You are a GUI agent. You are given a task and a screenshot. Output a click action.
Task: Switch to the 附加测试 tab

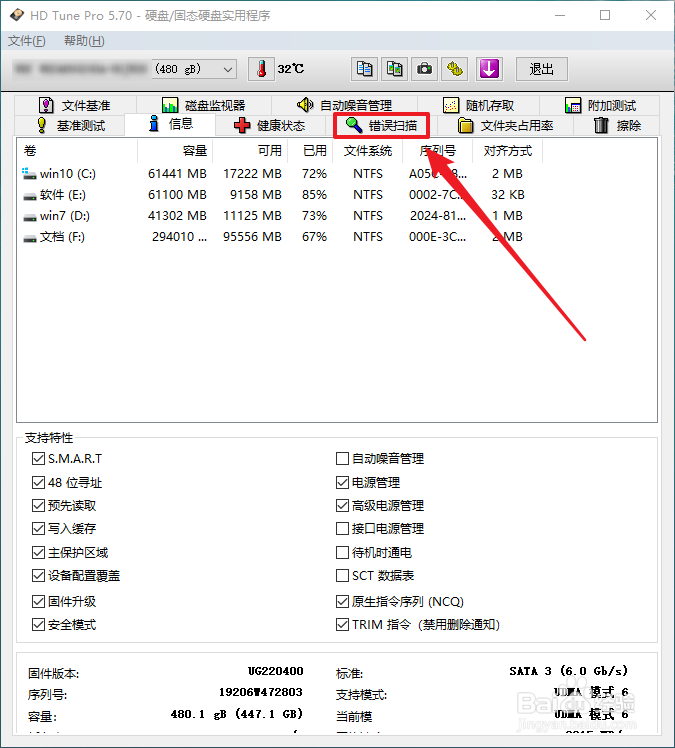(x=600, y=105)
